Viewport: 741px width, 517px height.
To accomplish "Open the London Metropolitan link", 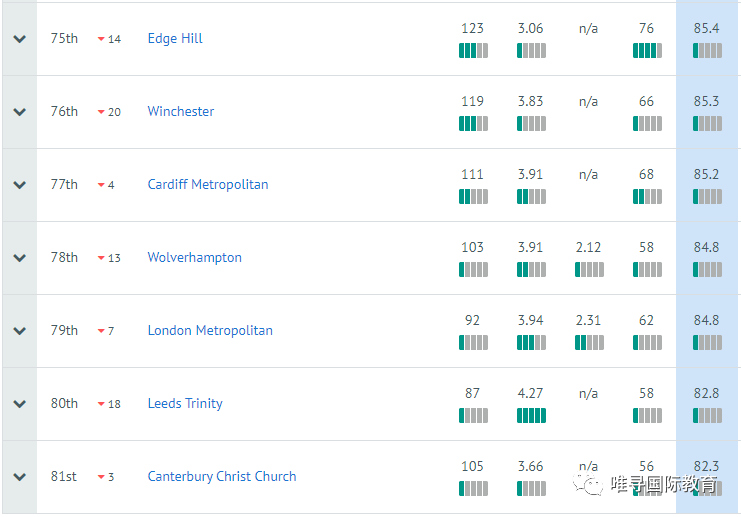I will click(210, 331).
